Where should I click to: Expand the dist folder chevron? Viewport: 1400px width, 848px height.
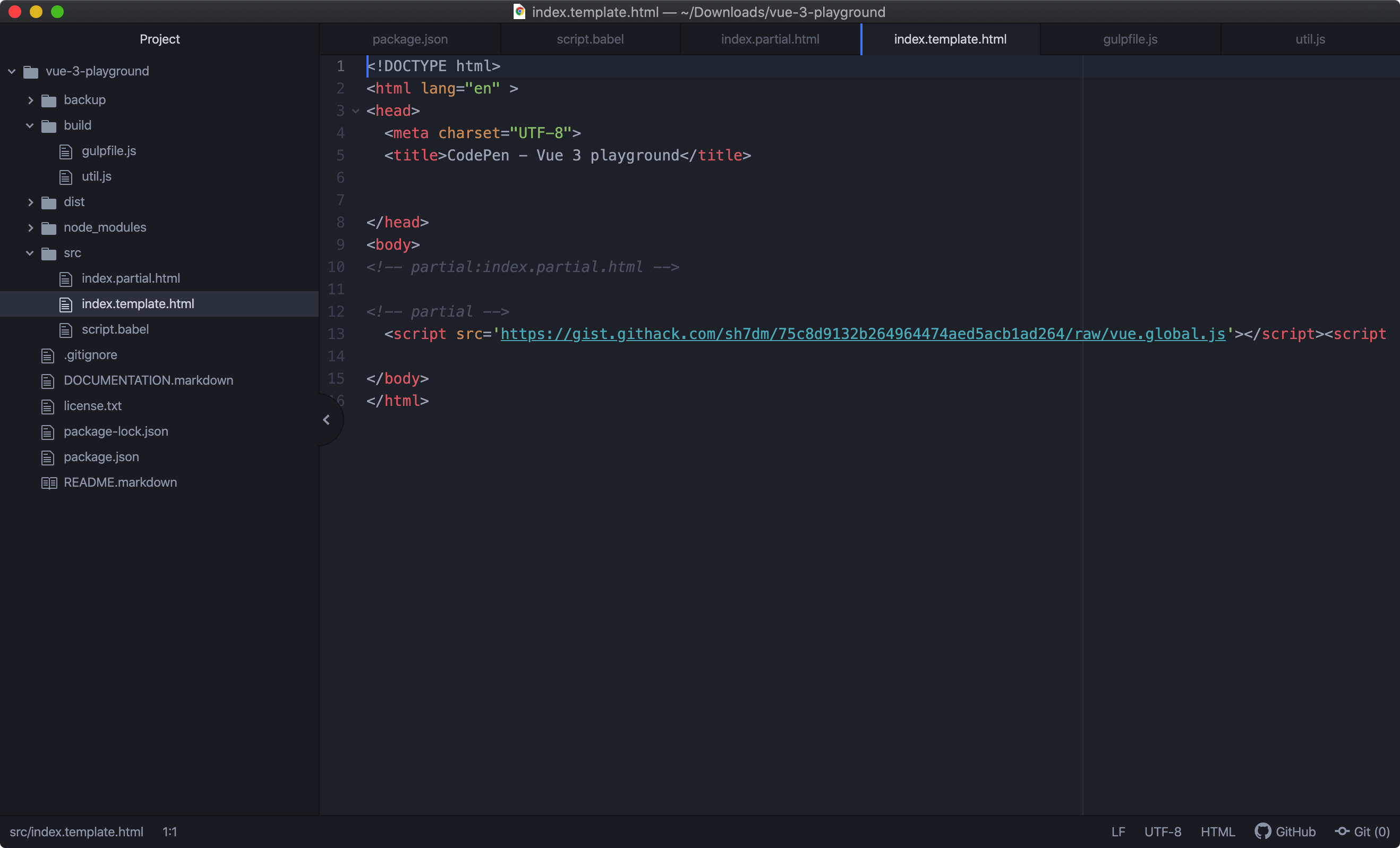31,202
